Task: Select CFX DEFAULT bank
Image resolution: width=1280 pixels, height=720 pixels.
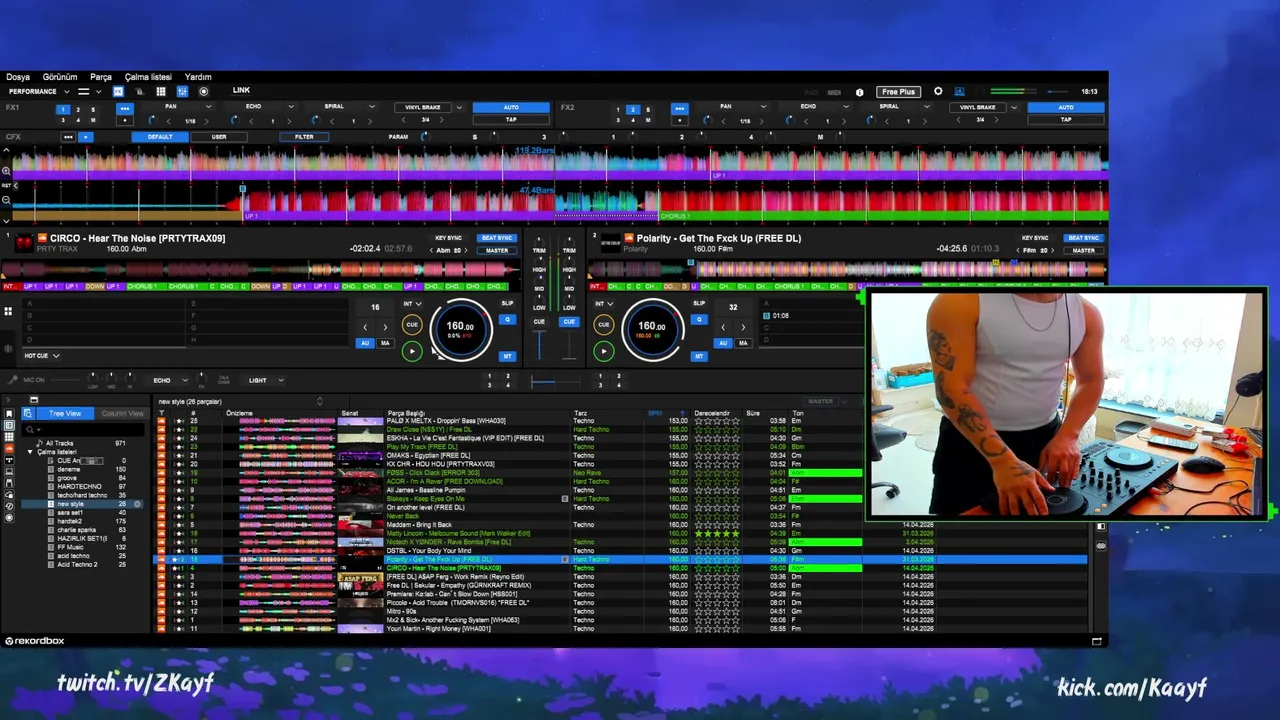Action: (x=160, y=137)
